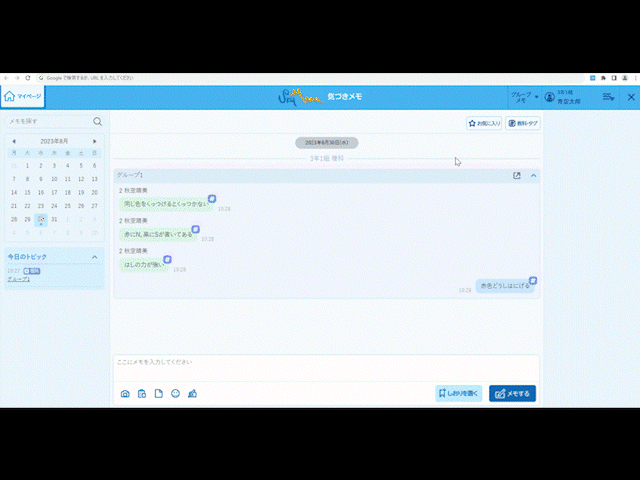Open the グループ1 topic link

[18, 279]
